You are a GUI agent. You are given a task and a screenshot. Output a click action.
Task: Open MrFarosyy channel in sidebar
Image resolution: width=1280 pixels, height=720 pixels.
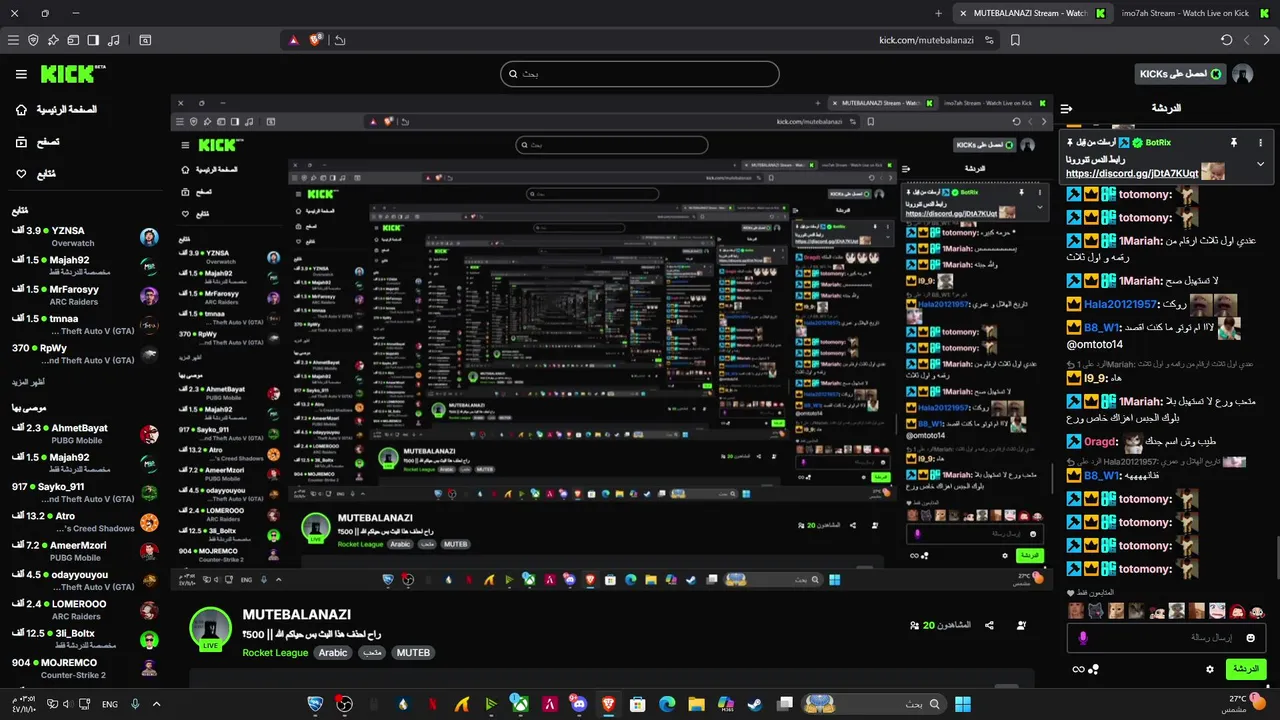pos(85,295)
